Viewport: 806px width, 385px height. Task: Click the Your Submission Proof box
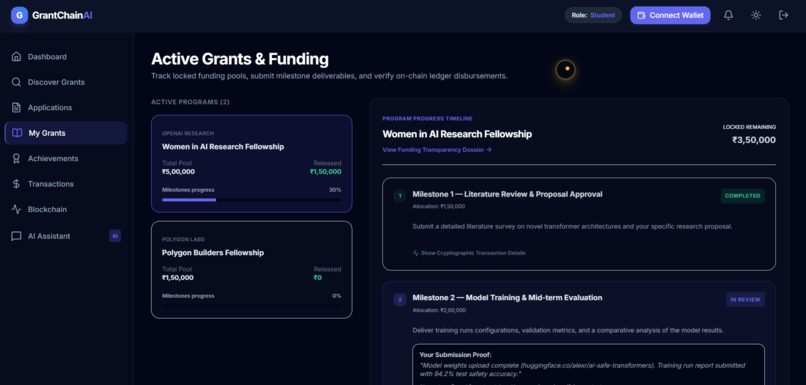click(589, 364)
